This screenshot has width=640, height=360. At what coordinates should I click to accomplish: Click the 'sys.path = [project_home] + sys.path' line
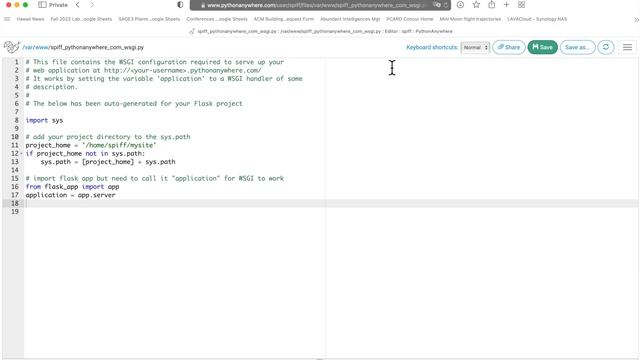coord(108,162)
